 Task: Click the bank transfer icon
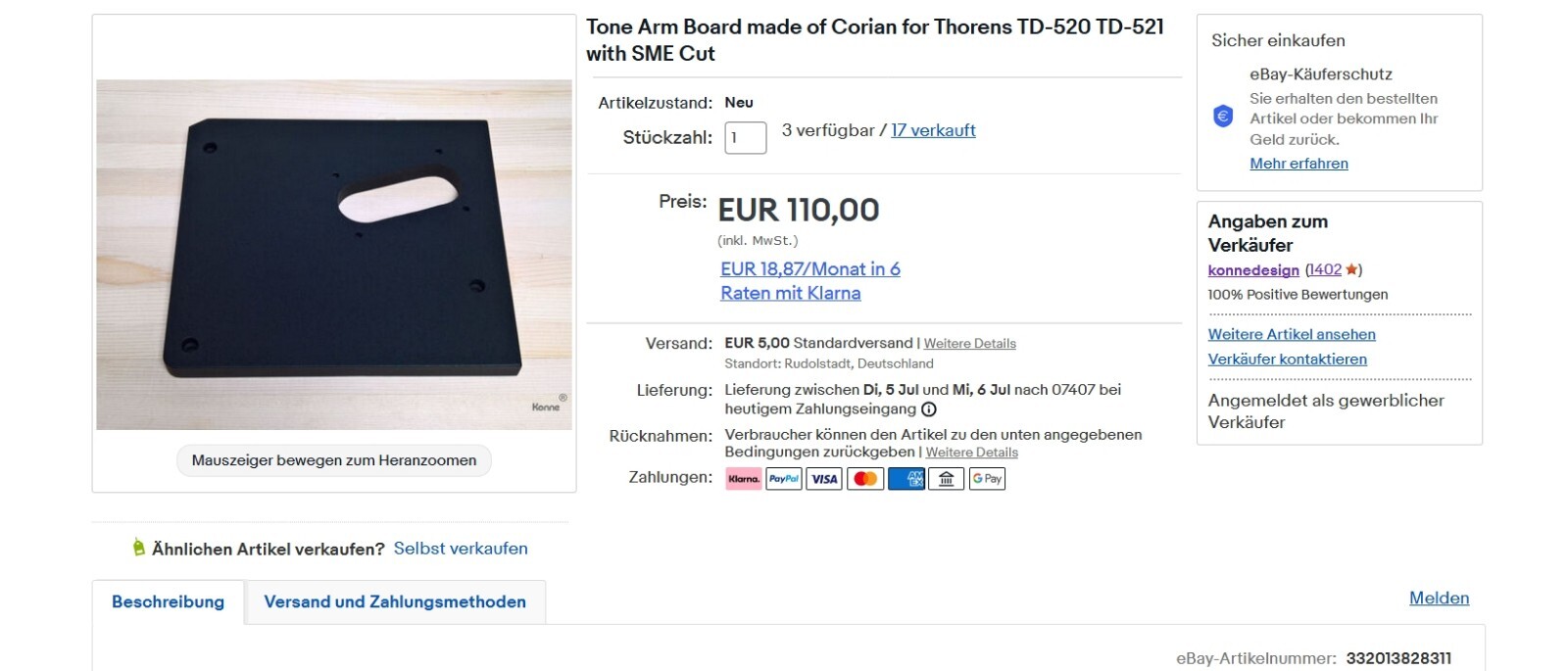click(947, 479)
